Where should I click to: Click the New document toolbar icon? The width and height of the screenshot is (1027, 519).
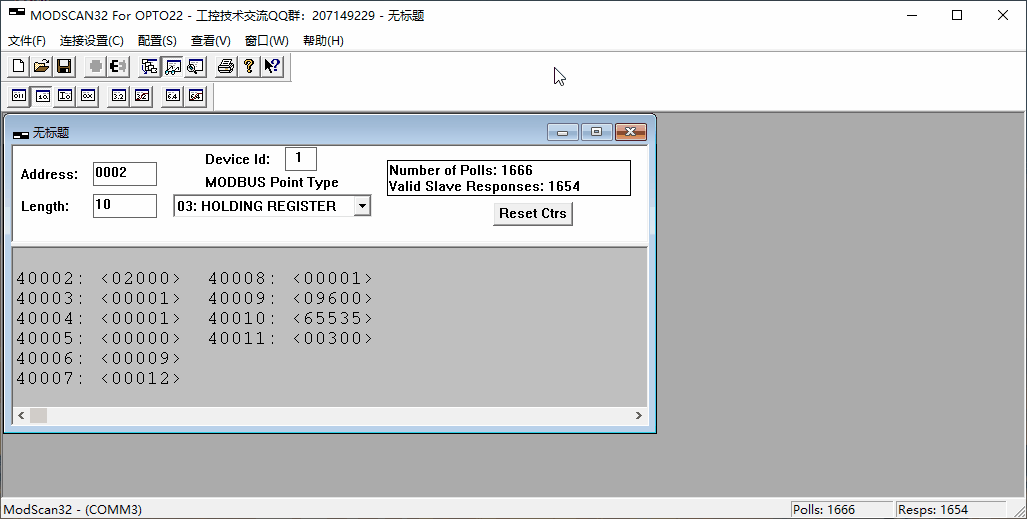(18, 67)
